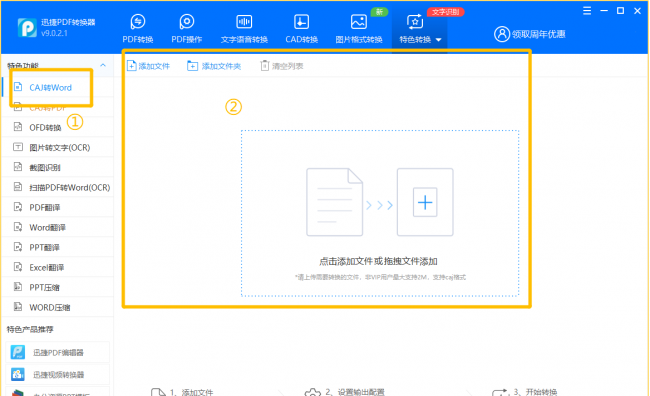Click the 迅捷PDF编辑器 product icon
650x396 pixels.
18,352
